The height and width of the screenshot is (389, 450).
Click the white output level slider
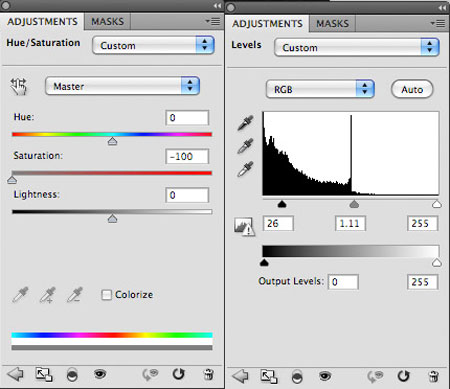pyautogui.click(x=437, y=263)
